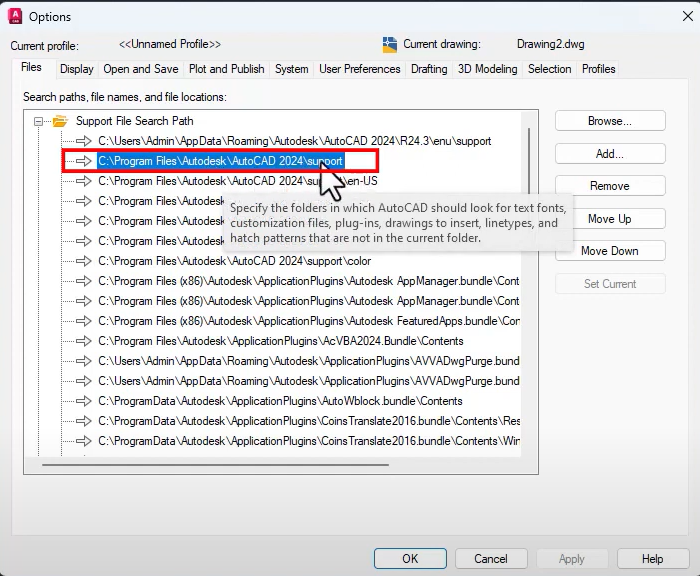Click Move Up button
The height and width of the screenshot is (576, 700).
(x=610, y=219)
